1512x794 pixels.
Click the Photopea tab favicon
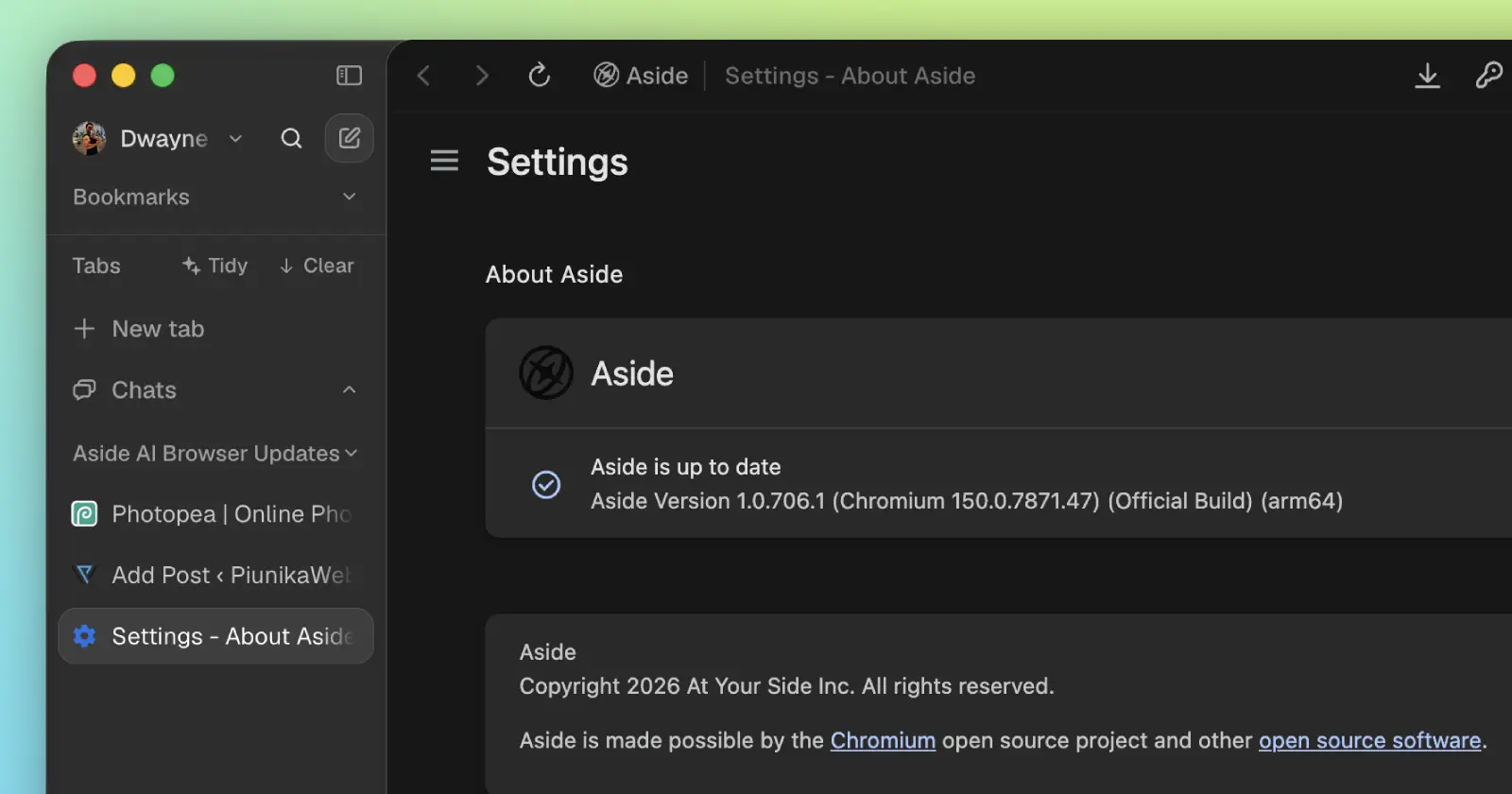coord(84,513)
